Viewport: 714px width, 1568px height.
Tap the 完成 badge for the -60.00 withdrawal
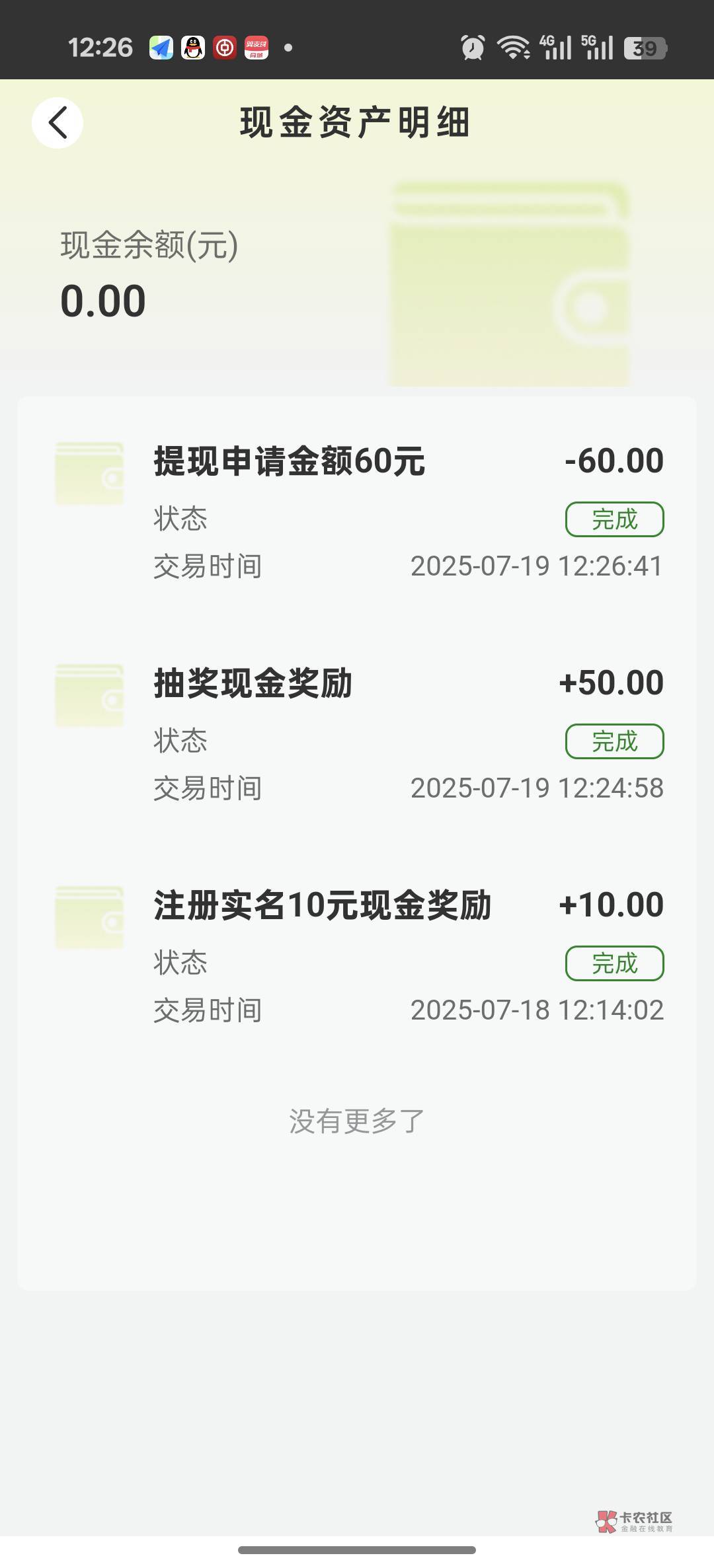pyautogui.click(x=614, y=519)
